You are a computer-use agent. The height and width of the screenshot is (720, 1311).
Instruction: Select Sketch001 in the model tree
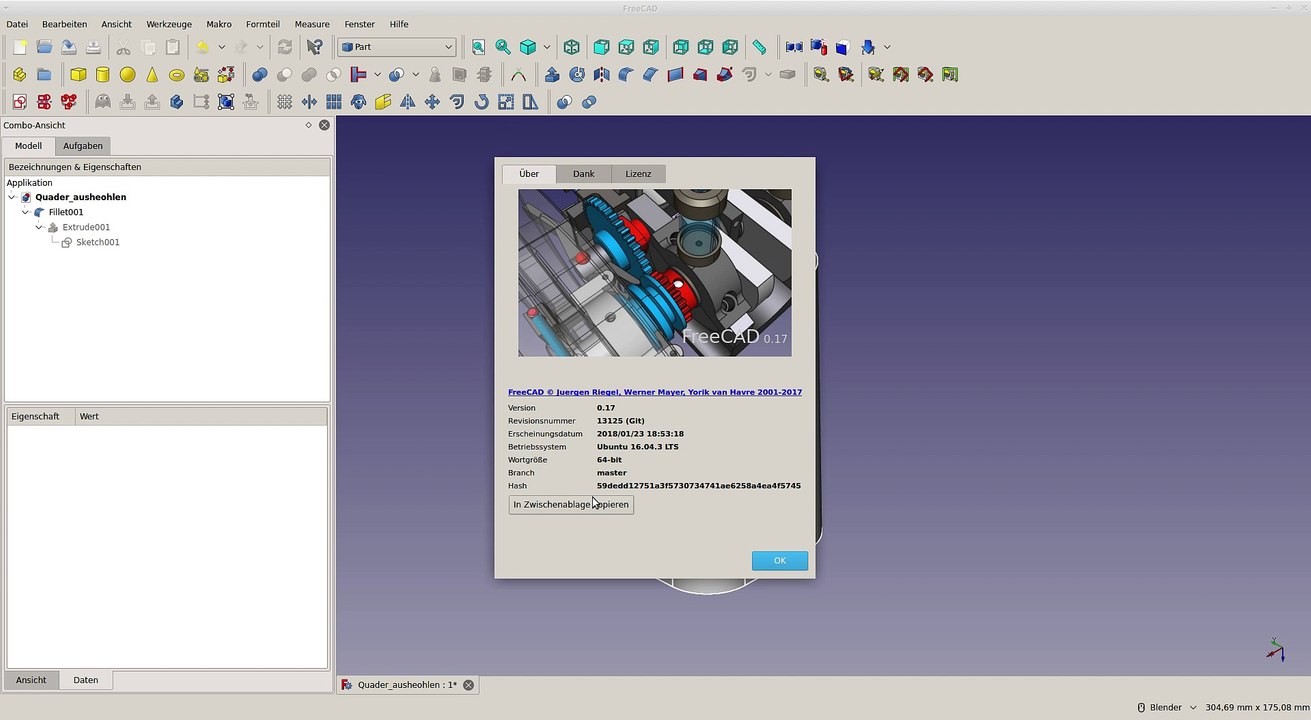click(x=98, y=242)
